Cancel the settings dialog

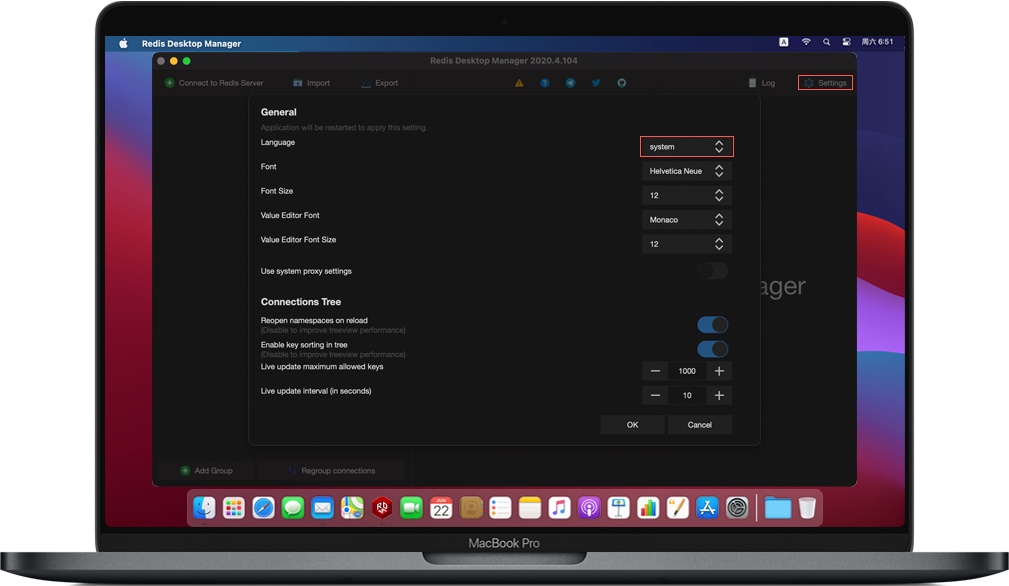coord(699,424)
